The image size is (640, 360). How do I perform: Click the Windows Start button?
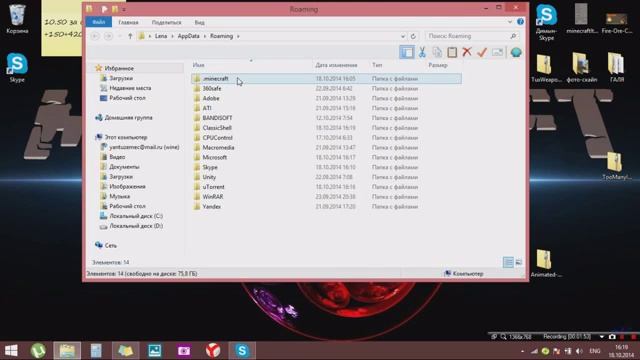pos(11,351)
